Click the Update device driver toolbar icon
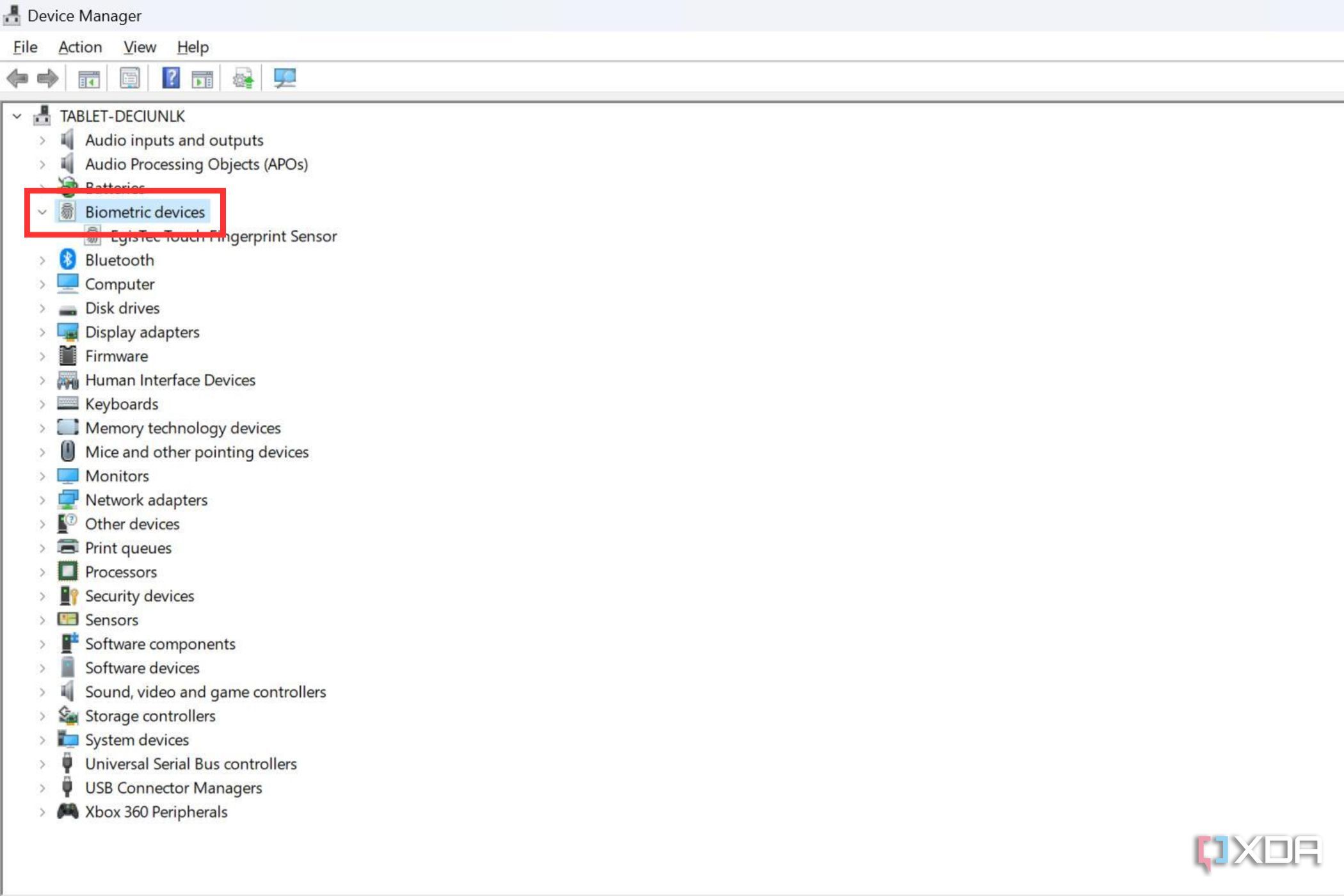The image size is (1344, 896). (243, 79)
